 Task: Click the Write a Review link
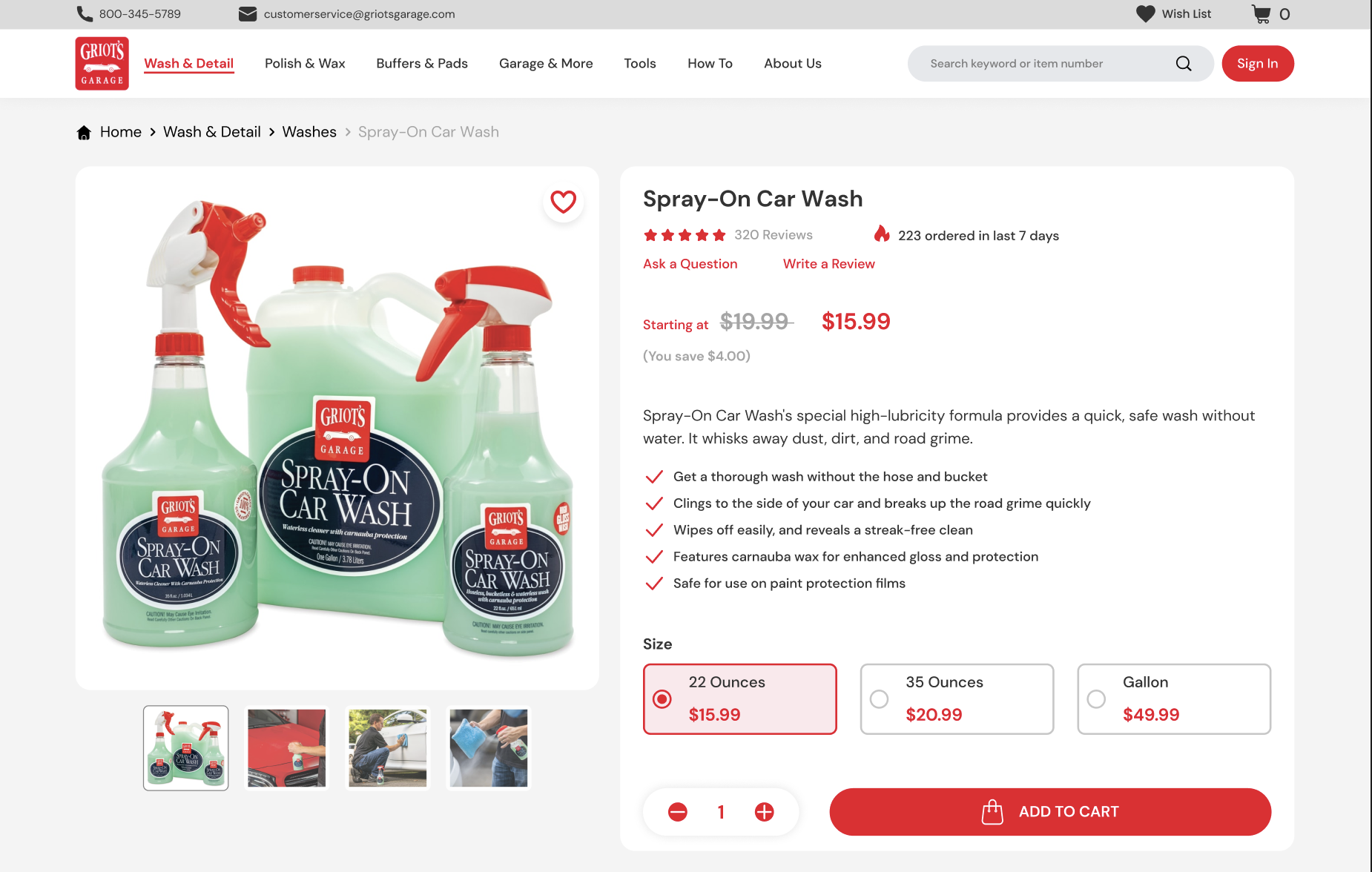[x=829, y=264]
